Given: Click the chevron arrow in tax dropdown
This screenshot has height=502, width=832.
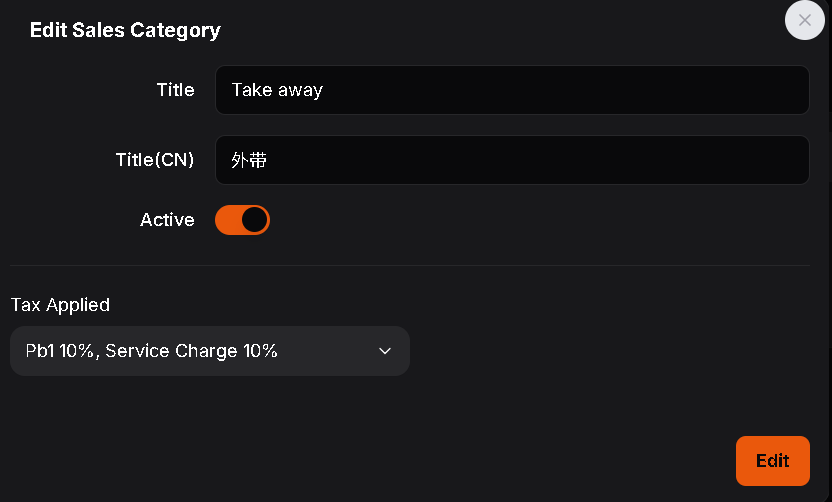Looking at the screenshot, I should [385, 351].
